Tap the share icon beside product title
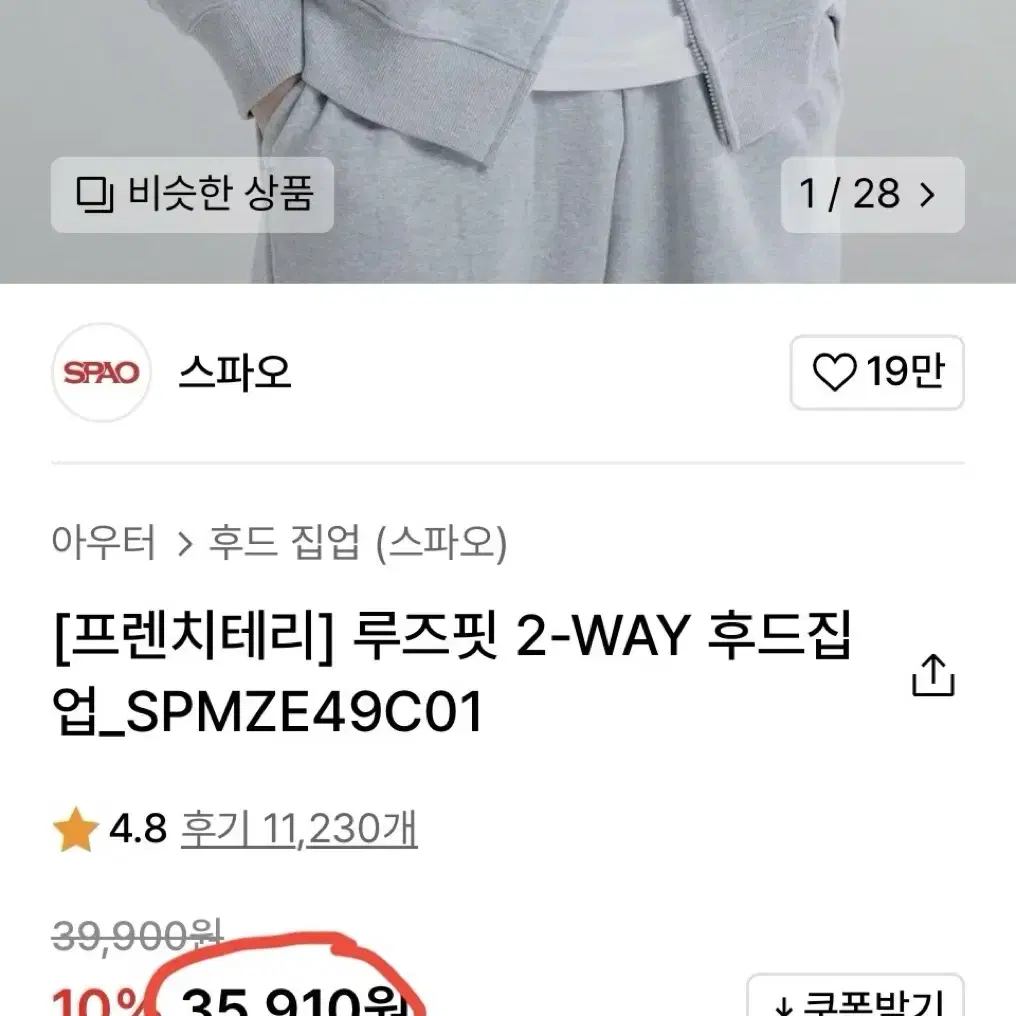This screenshot has width=1016, height=1016. [x=933, y=675]
